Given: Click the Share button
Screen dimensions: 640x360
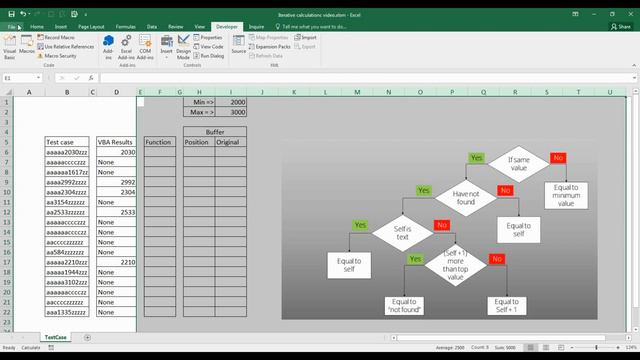Looking at the screenshot, I should (x=620, y=27).
